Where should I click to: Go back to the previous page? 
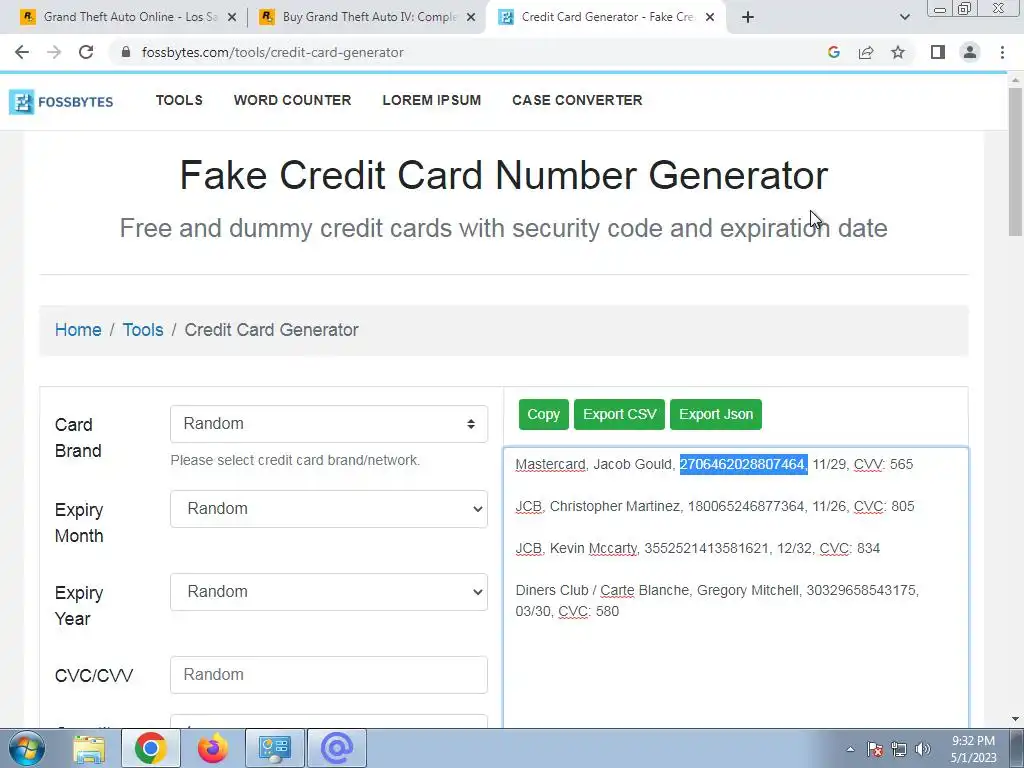(x=22, y=52)
